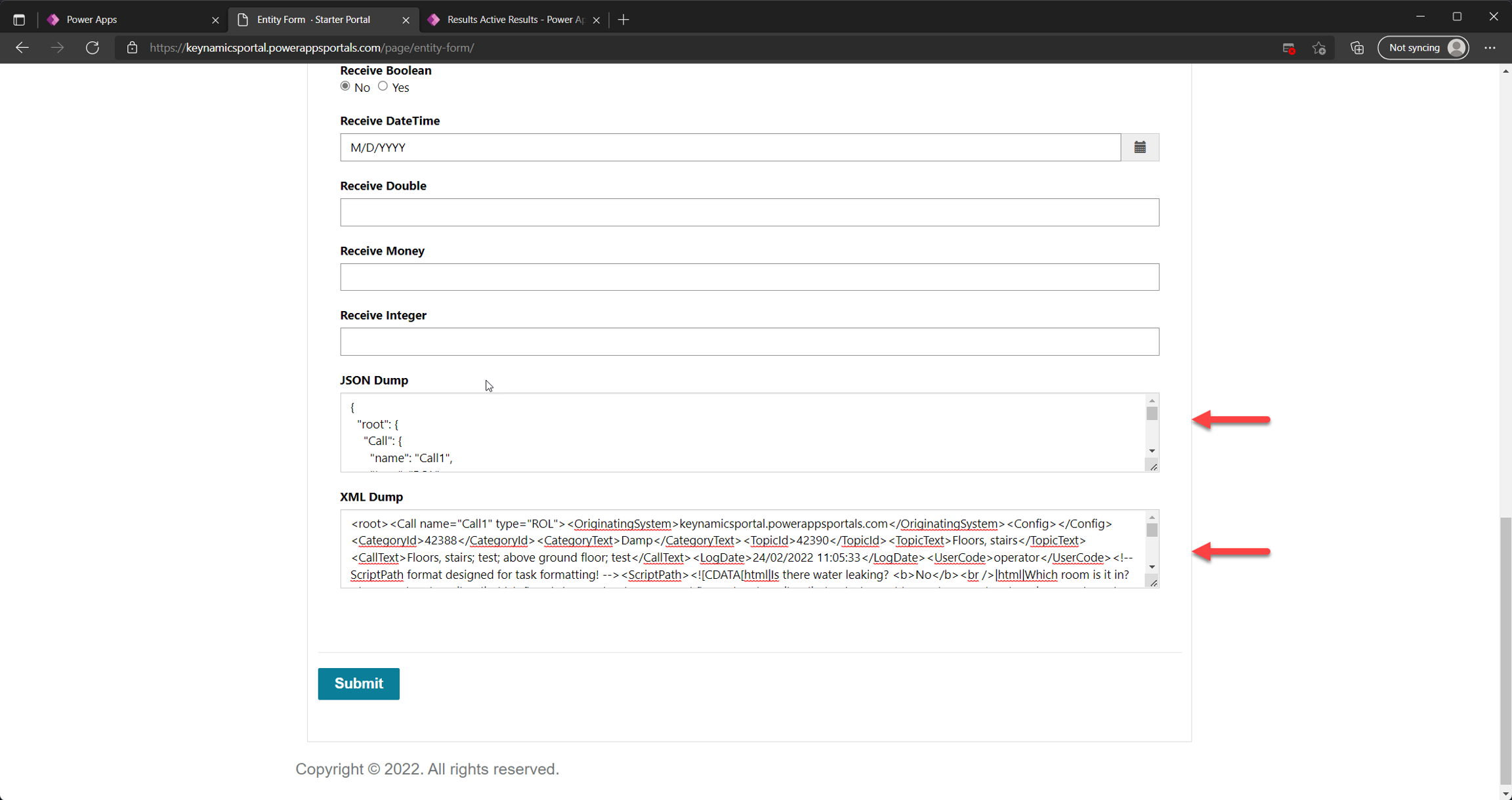Click into the Receive Double field
The image size is (1512, 800).
(x=749, y=212)
